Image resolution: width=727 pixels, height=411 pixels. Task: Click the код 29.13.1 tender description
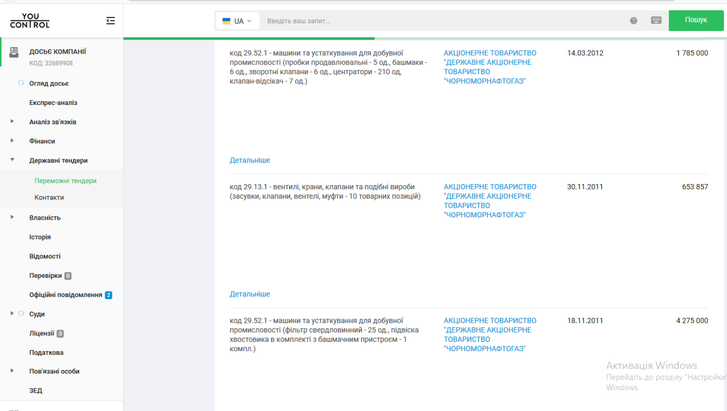pos(325,192)
